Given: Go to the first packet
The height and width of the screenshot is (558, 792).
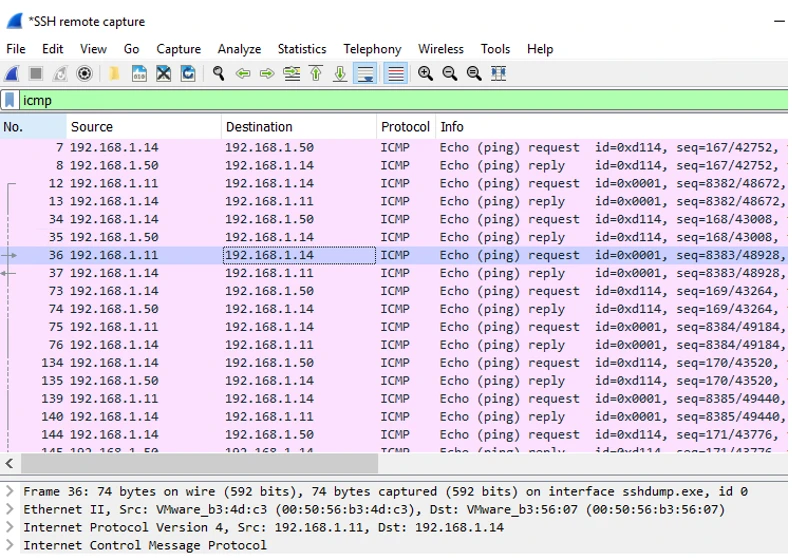Looking at the screenshot, I should [x=316, y=74].
